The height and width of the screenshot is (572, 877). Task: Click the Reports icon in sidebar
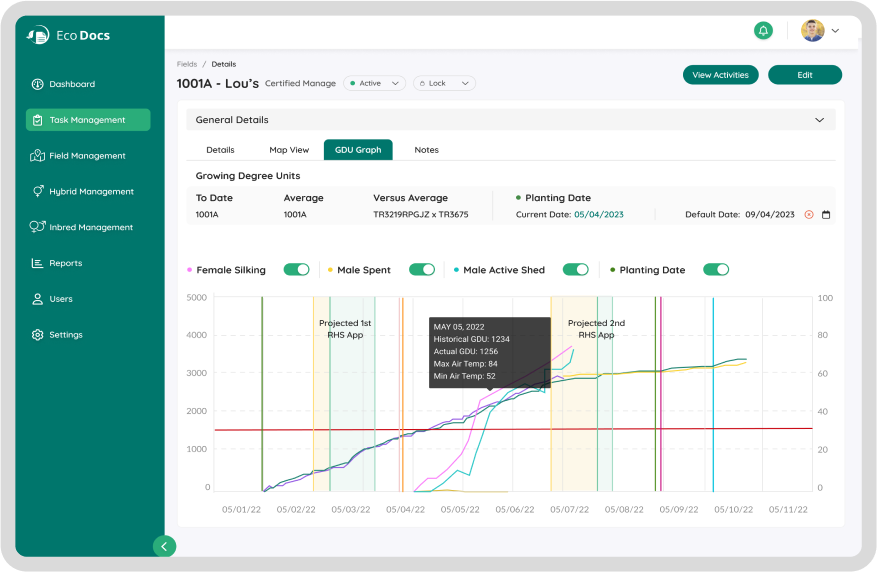tap(37, 263)
